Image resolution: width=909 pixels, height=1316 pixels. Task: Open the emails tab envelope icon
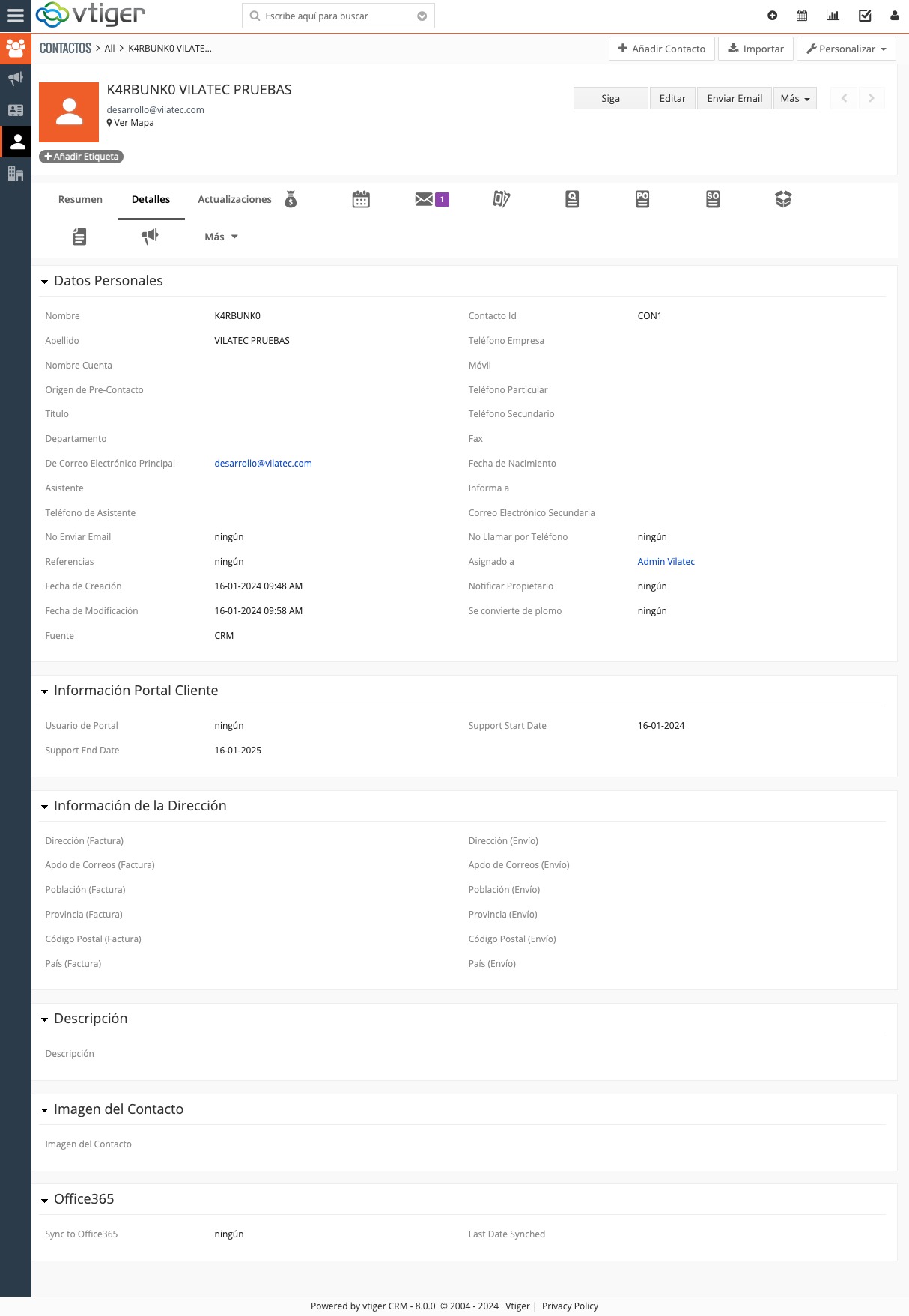425,199
